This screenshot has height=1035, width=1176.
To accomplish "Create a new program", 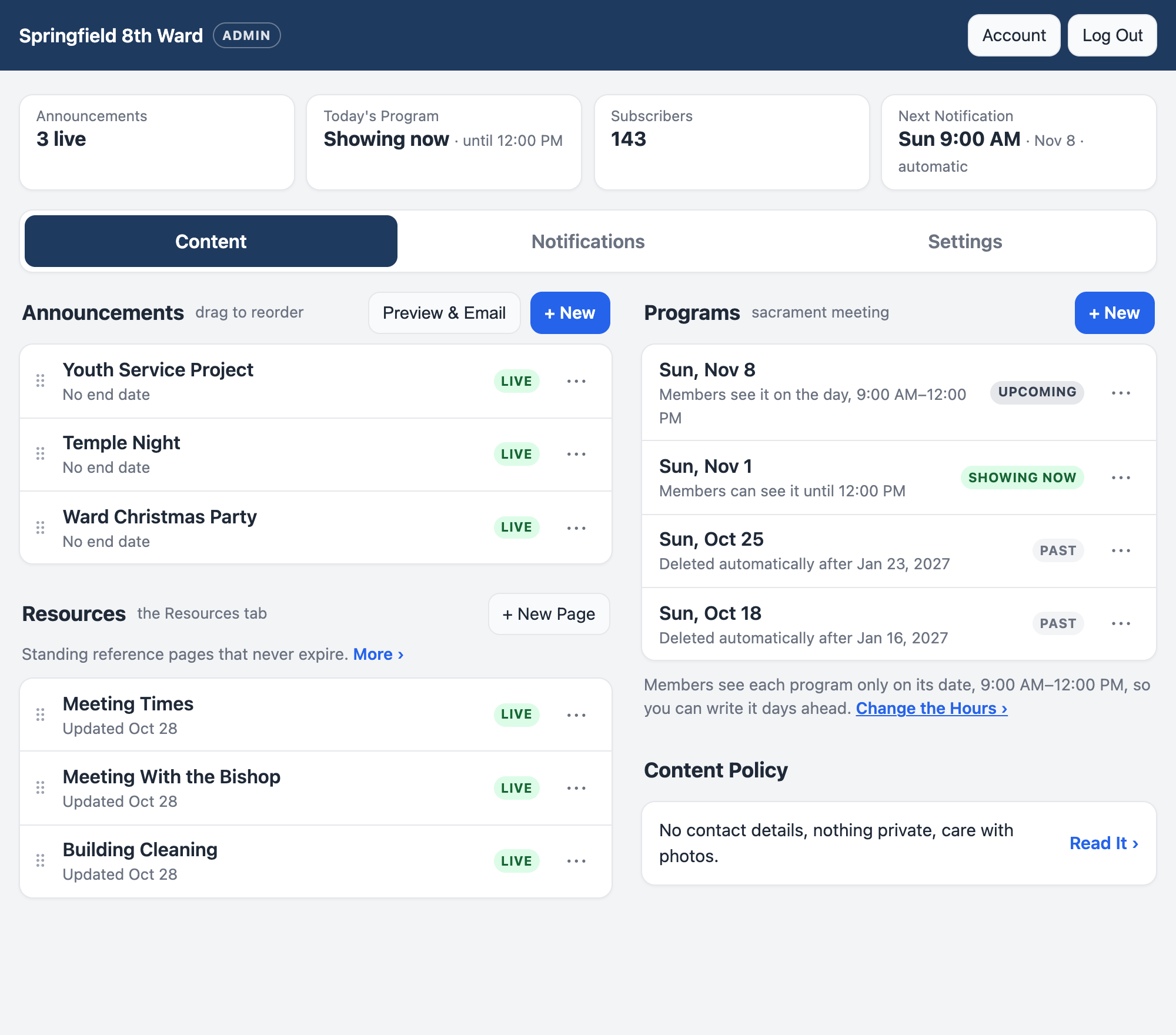I will (x=1115, y=313).
